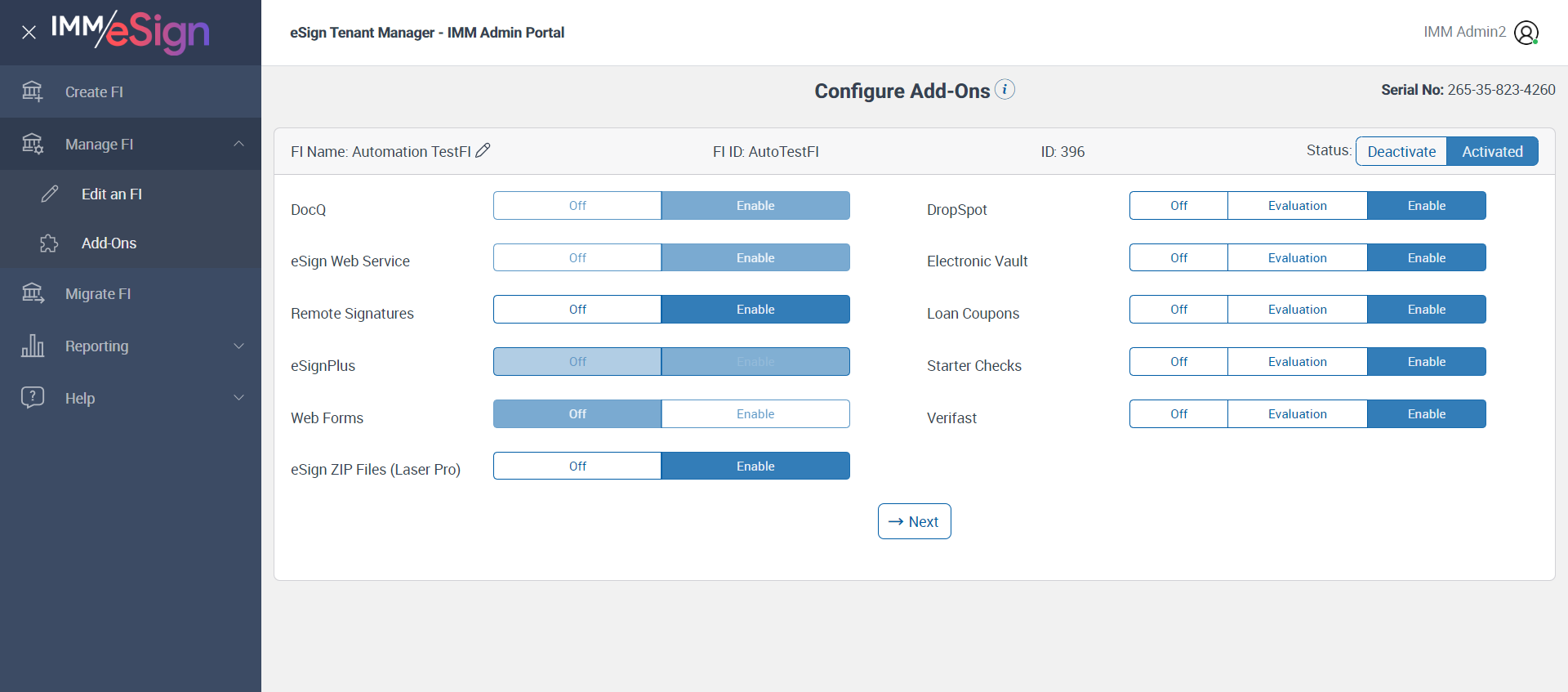Enable the Web Forms add-on
The height and width of the screenshot is (692, 1568).
[755, 414]
